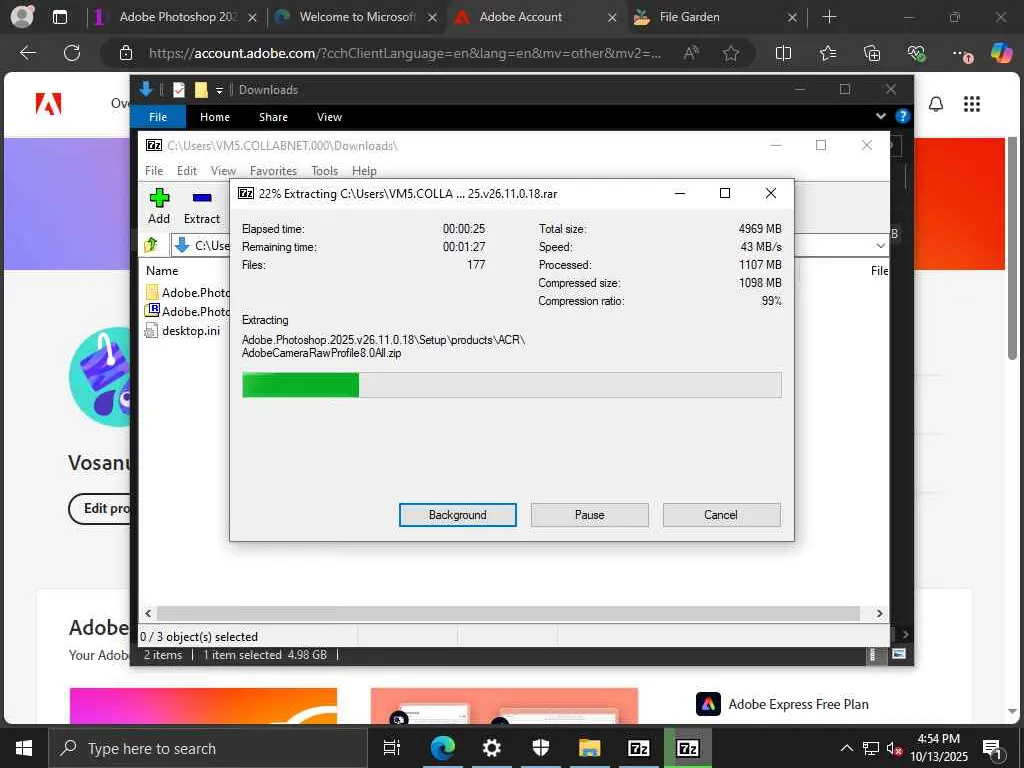Toggle read aloud icon in address bar

[691, 53]
